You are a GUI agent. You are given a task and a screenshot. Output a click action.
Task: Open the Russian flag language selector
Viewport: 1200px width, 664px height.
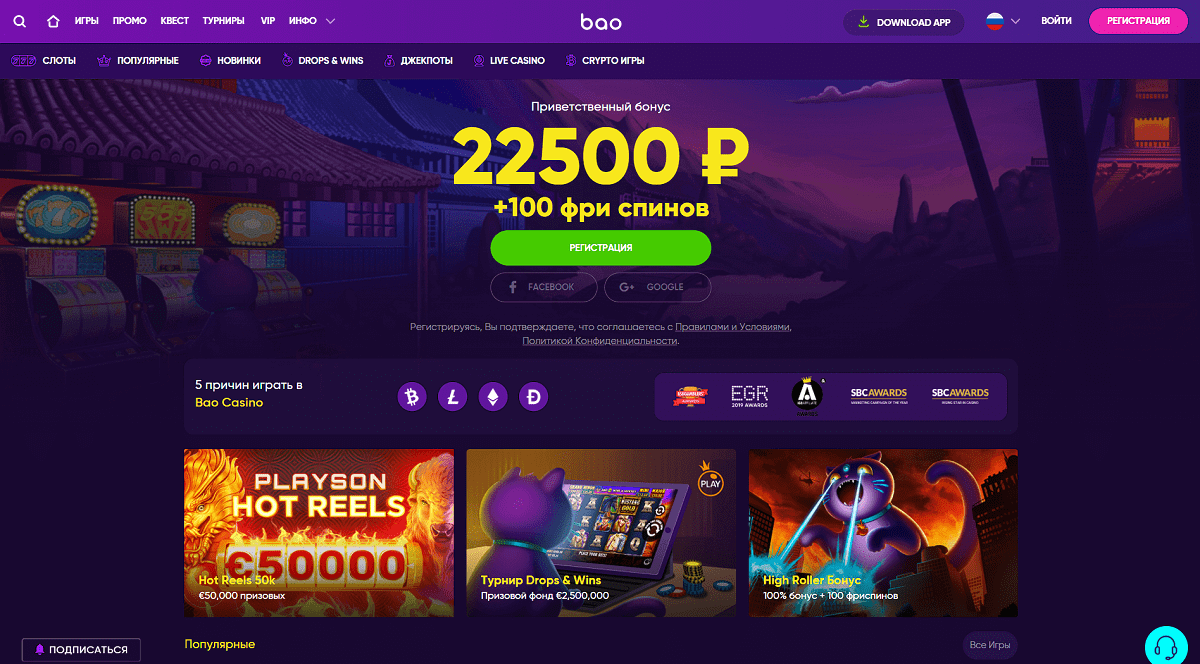coord(1002,21)
